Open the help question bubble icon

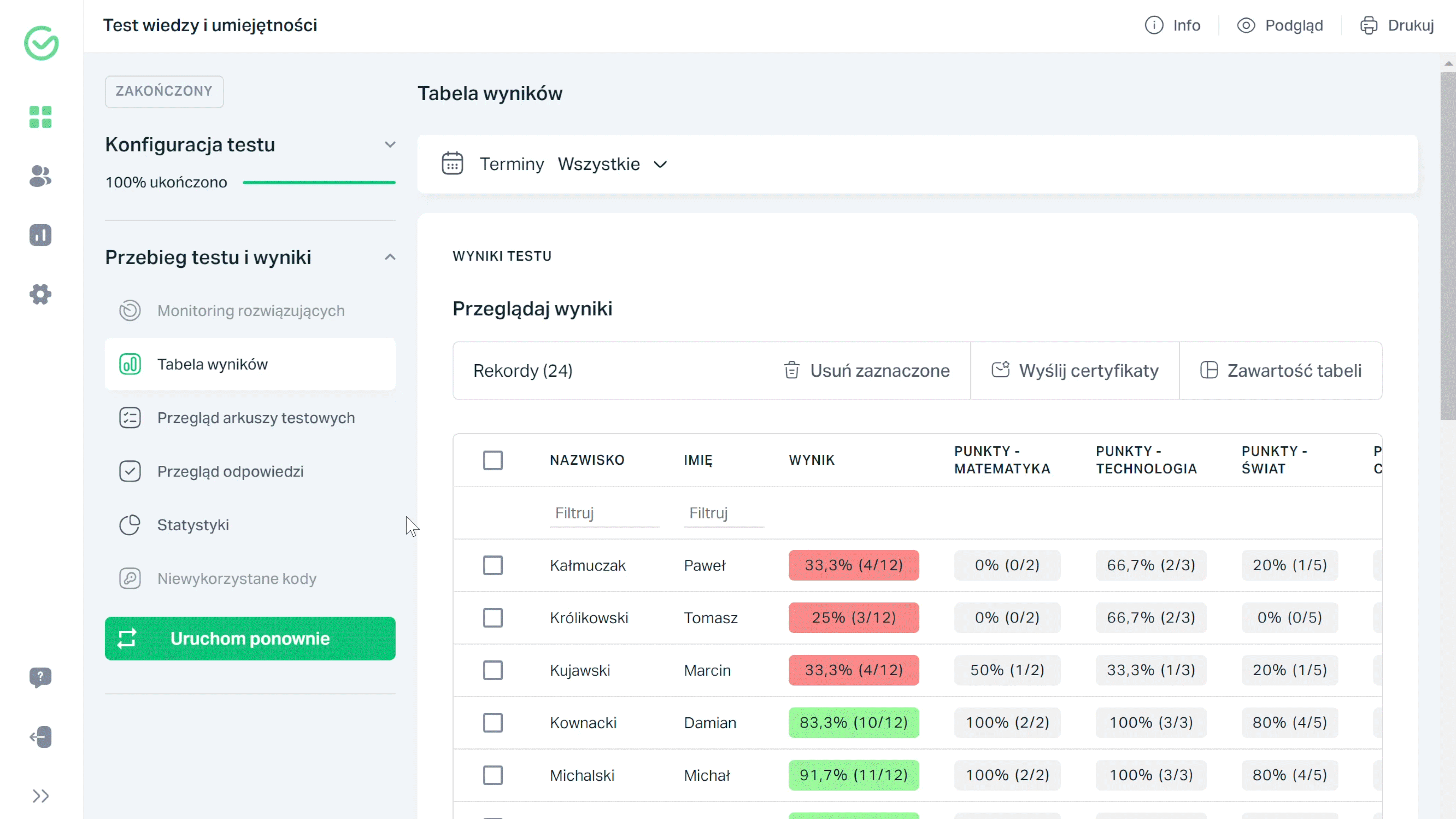(x=40, y=677)
